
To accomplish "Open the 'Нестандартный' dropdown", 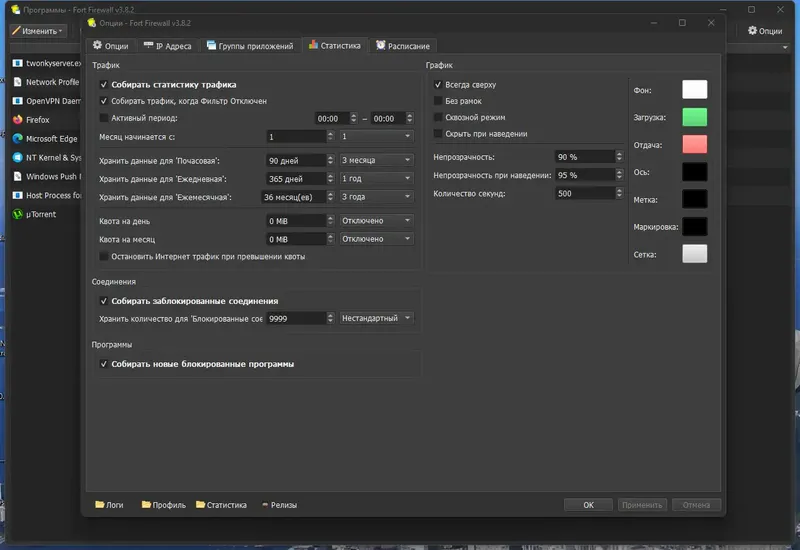I will tap(376, 318).
